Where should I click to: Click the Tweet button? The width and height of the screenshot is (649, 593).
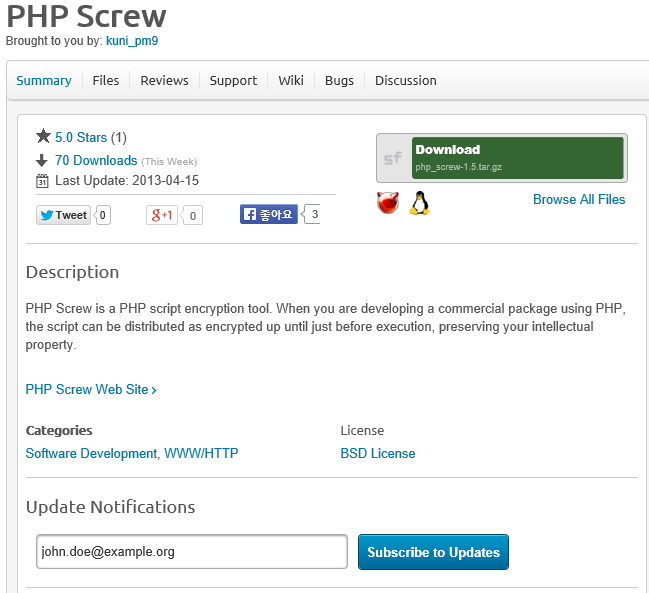(63, 215)
